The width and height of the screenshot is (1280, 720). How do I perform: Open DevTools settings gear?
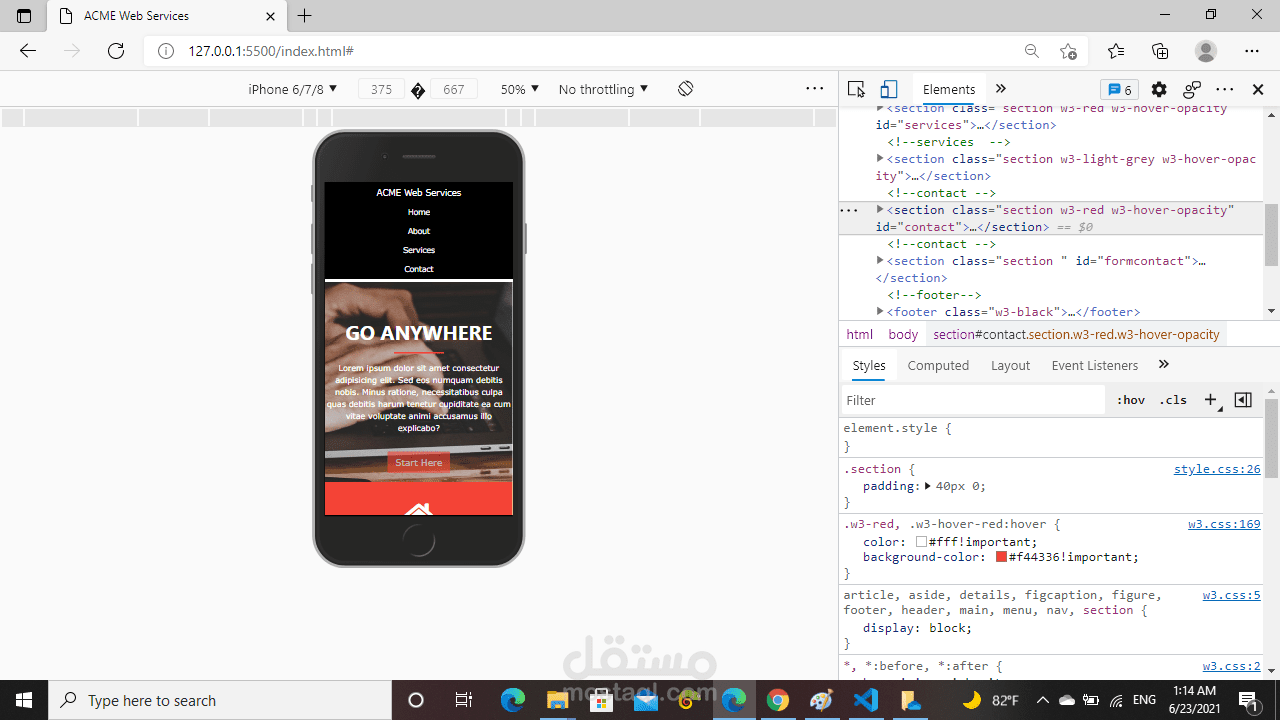pyautogui.click(x=1159, y=89)
